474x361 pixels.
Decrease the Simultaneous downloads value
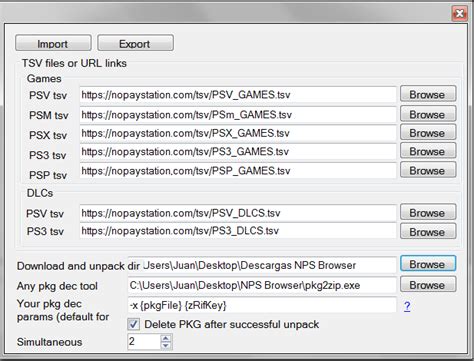[x=166, y=345]
